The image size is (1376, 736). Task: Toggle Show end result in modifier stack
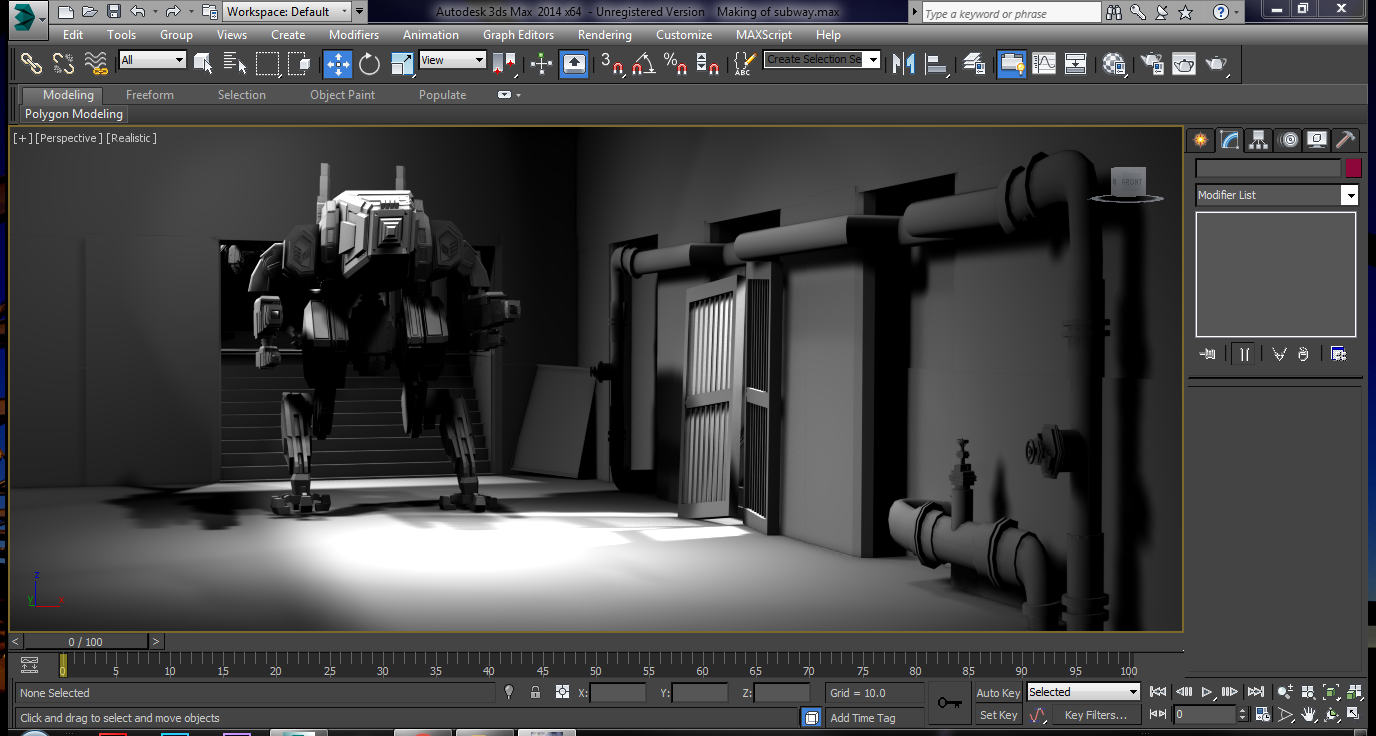point(1244,354)
